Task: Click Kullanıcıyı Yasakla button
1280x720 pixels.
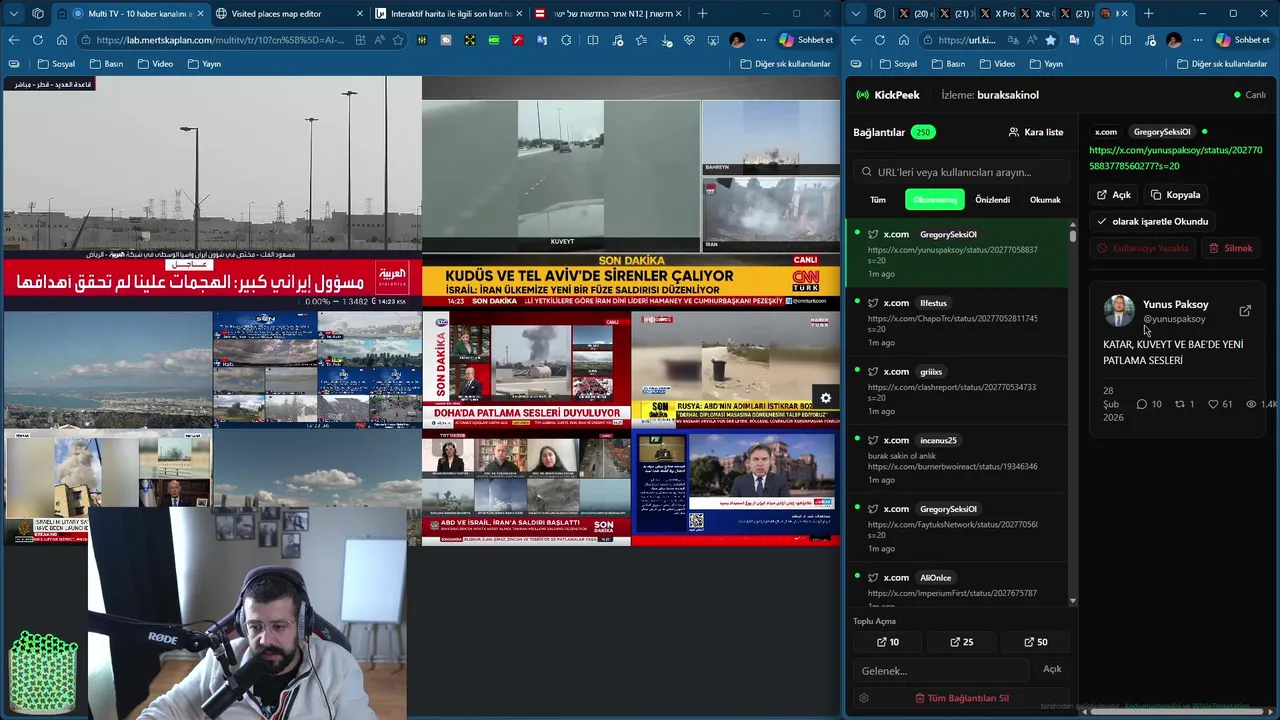Action: pyautogui.click(x=1143, y=248)
